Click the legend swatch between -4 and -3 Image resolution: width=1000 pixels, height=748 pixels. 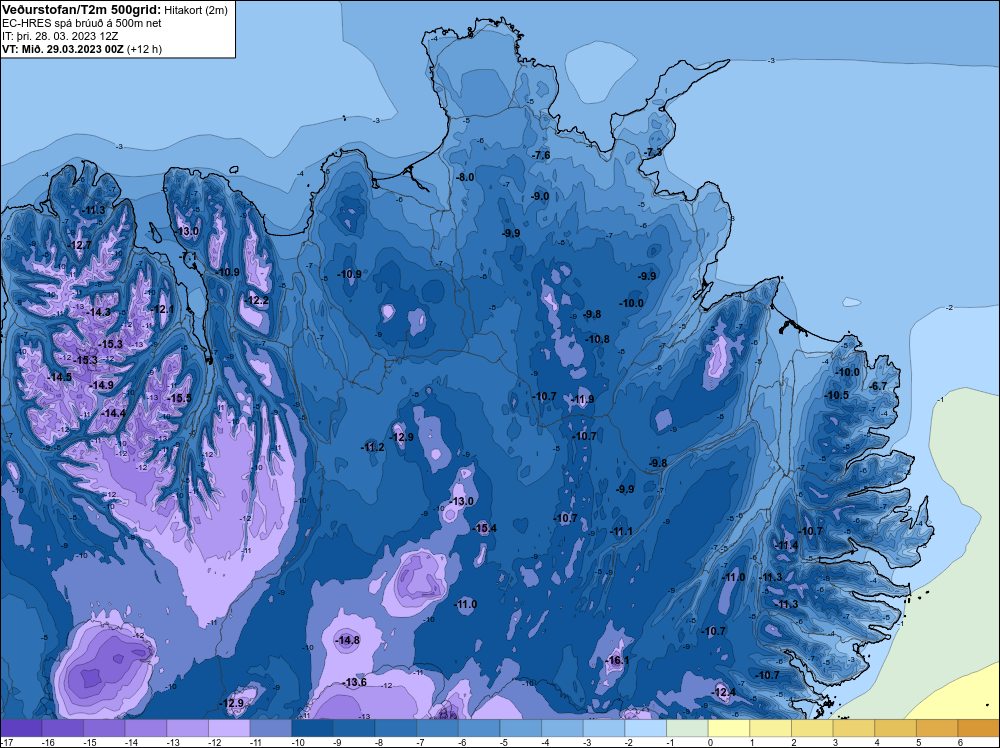tap(562, 728)
